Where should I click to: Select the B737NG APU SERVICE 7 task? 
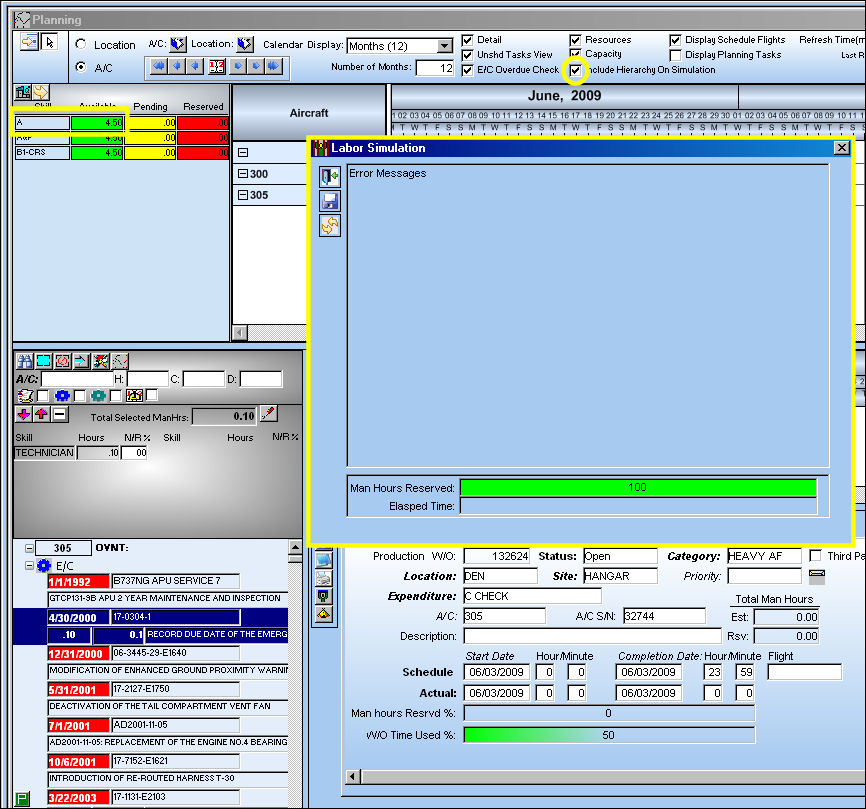[x=176, y=581]
